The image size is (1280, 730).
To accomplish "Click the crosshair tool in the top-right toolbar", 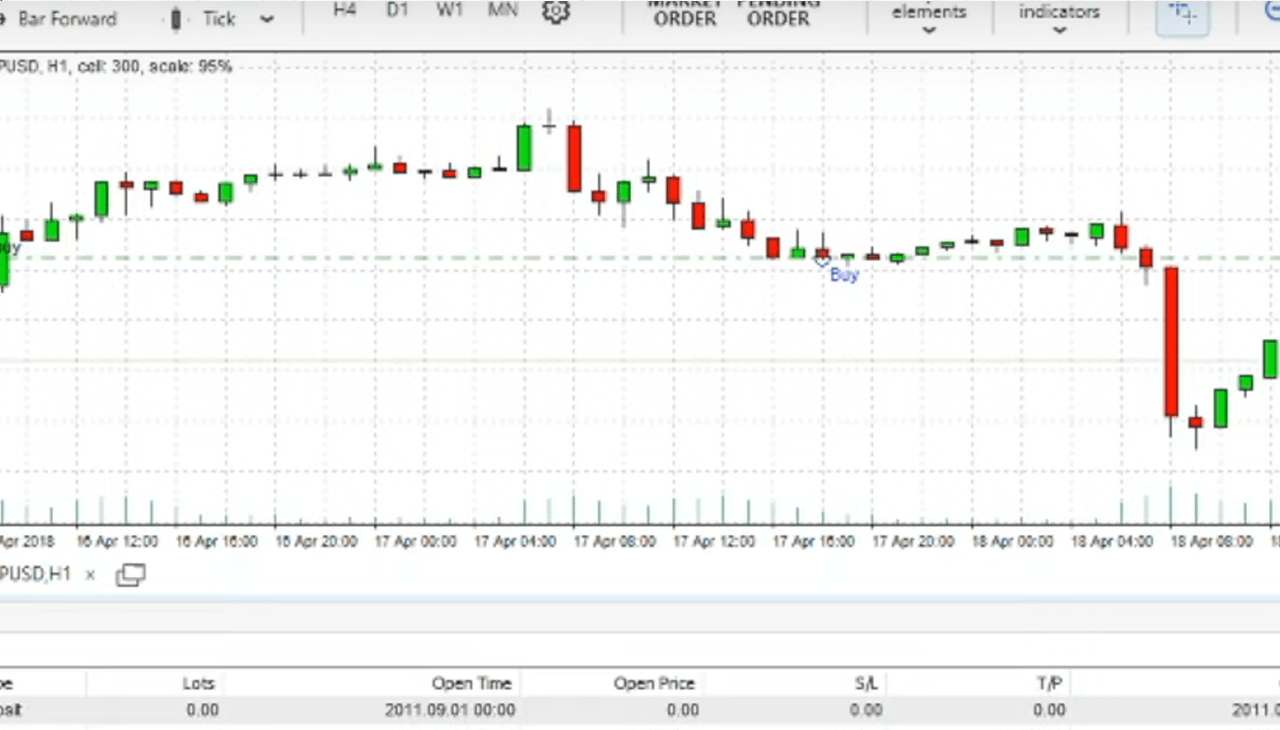I will [x=1182, y=15].
